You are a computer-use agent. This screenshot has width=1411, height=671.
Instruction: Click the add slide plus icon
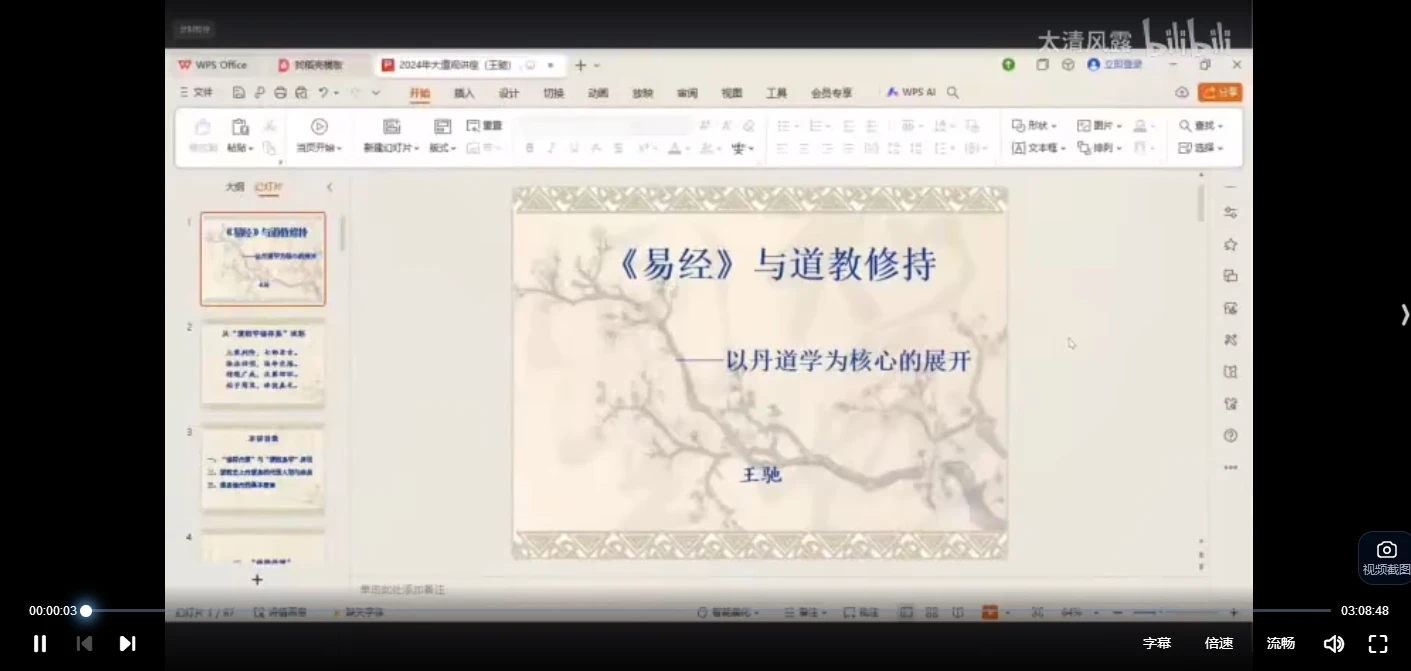click(x=257, y=579)
